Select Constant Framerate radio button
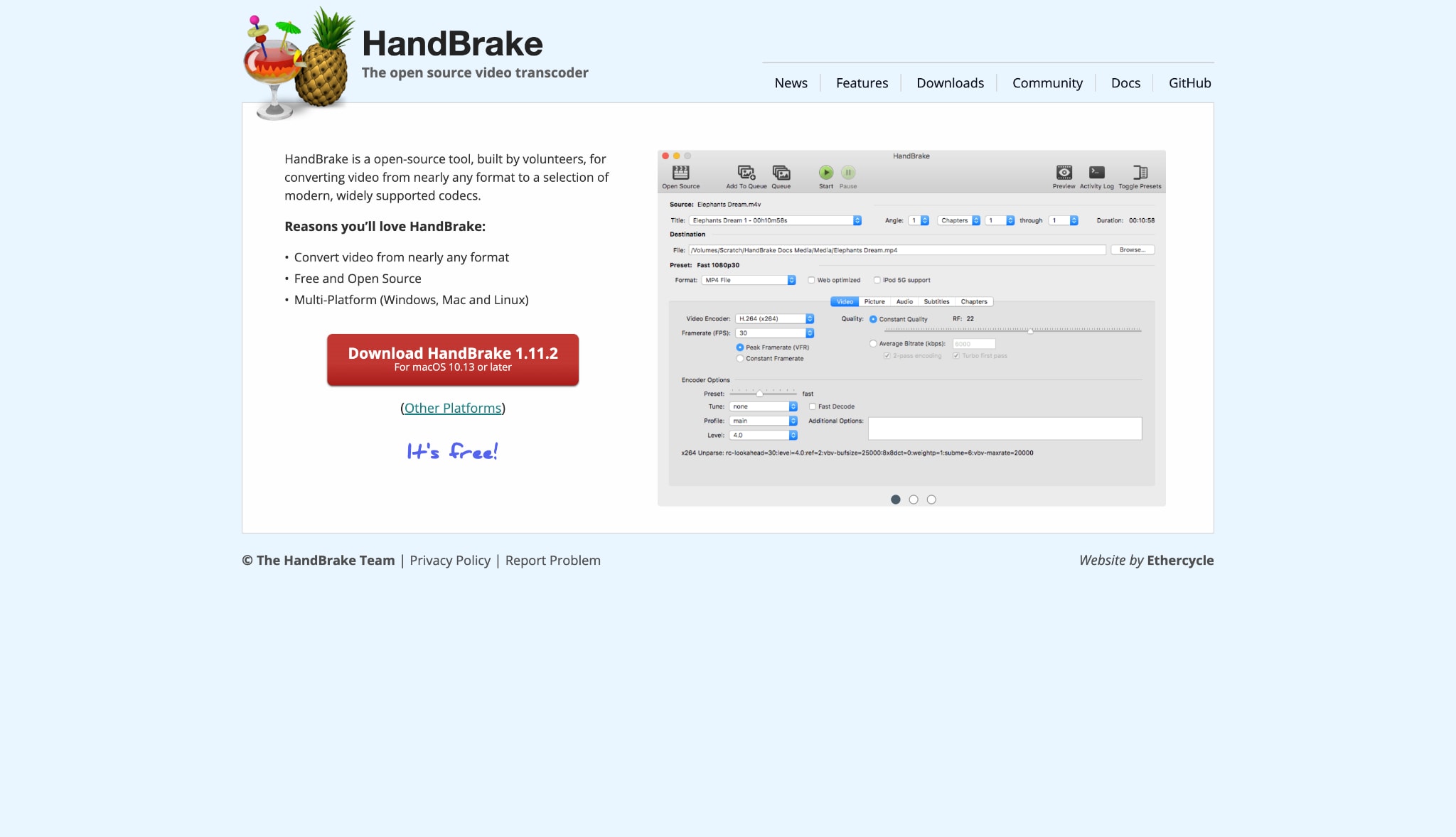1456x837 pixels. click(740, 359)
